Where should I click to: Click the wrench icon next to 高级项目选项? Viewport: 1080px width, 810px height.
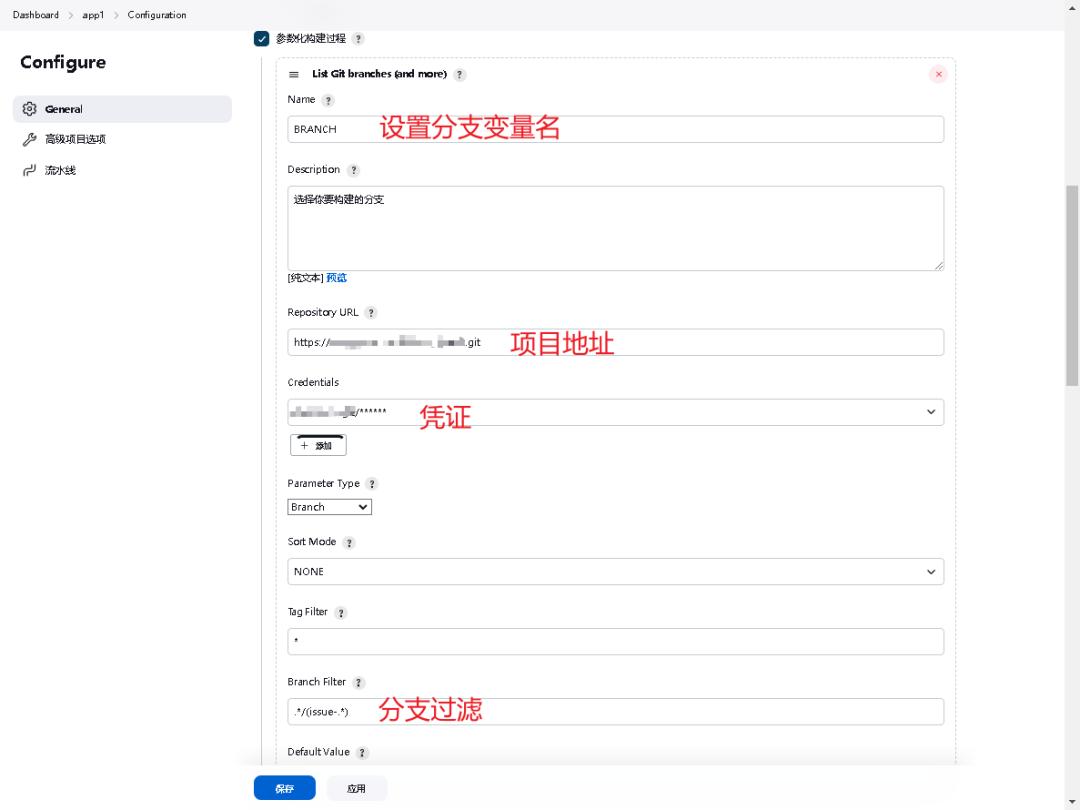(28, 139)
